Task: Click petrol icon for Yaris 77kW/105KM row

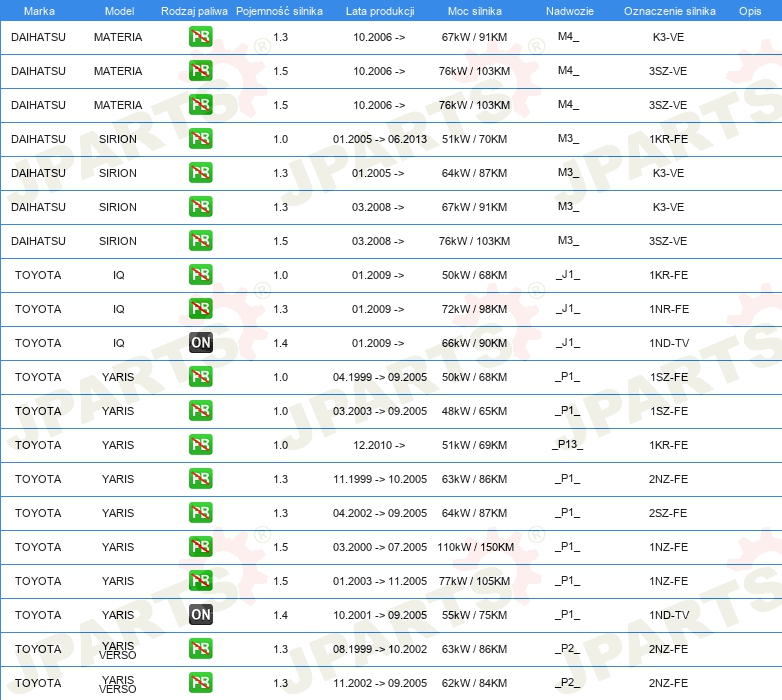Action: tap(200, 580)
